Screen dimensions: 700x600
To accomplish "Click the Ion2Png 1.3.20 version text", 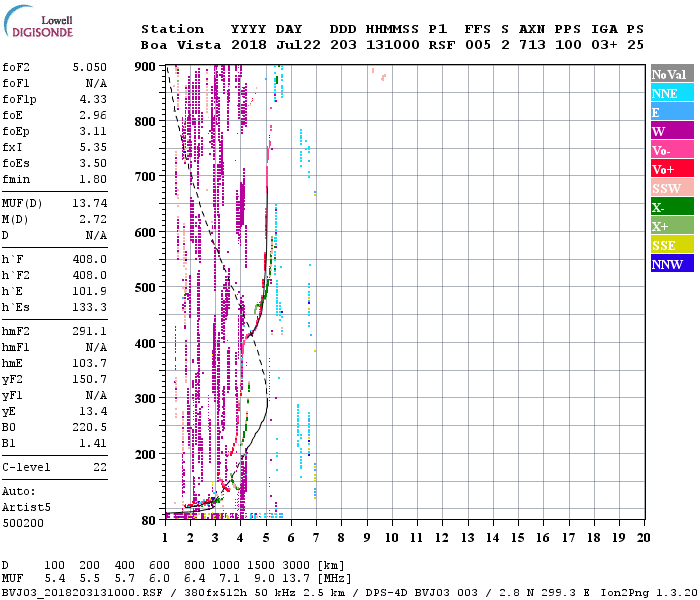I will (x=649, y=593).
